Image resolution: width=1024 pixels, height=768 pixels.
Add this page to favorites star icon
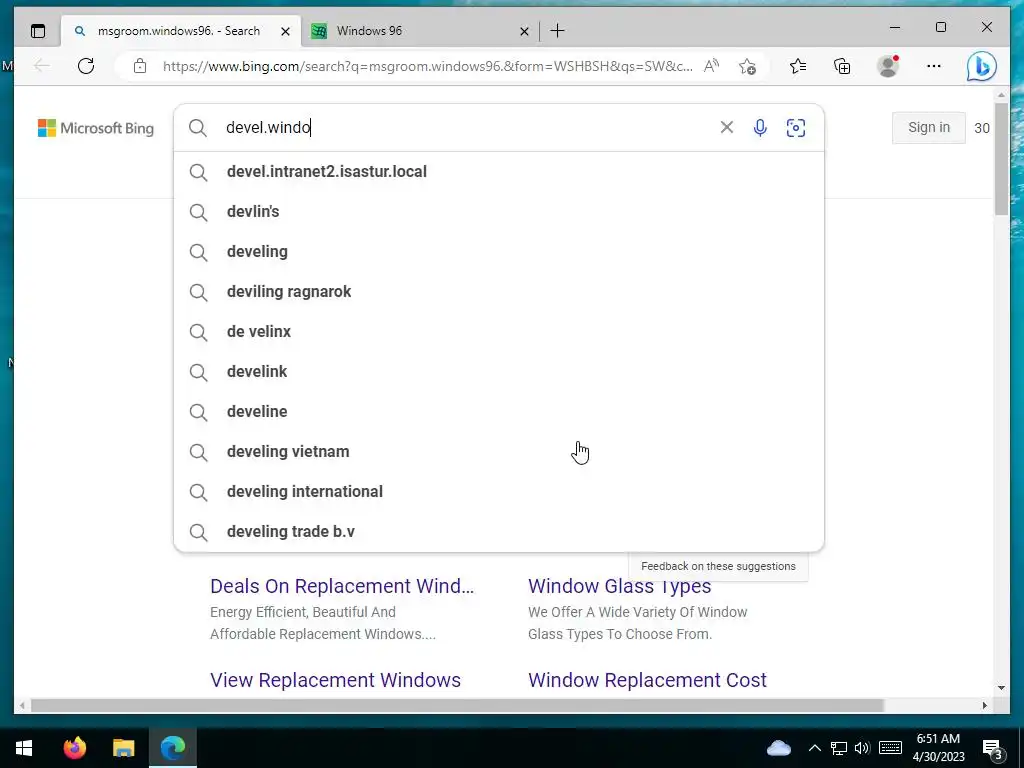click(x=747, y=66)
